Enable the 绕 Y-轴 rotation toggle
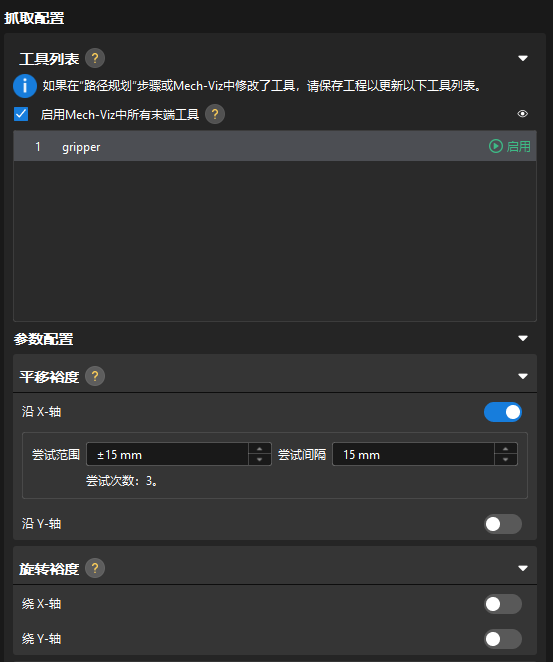Screen dimensions: 553x662 [x=503, y=639]
